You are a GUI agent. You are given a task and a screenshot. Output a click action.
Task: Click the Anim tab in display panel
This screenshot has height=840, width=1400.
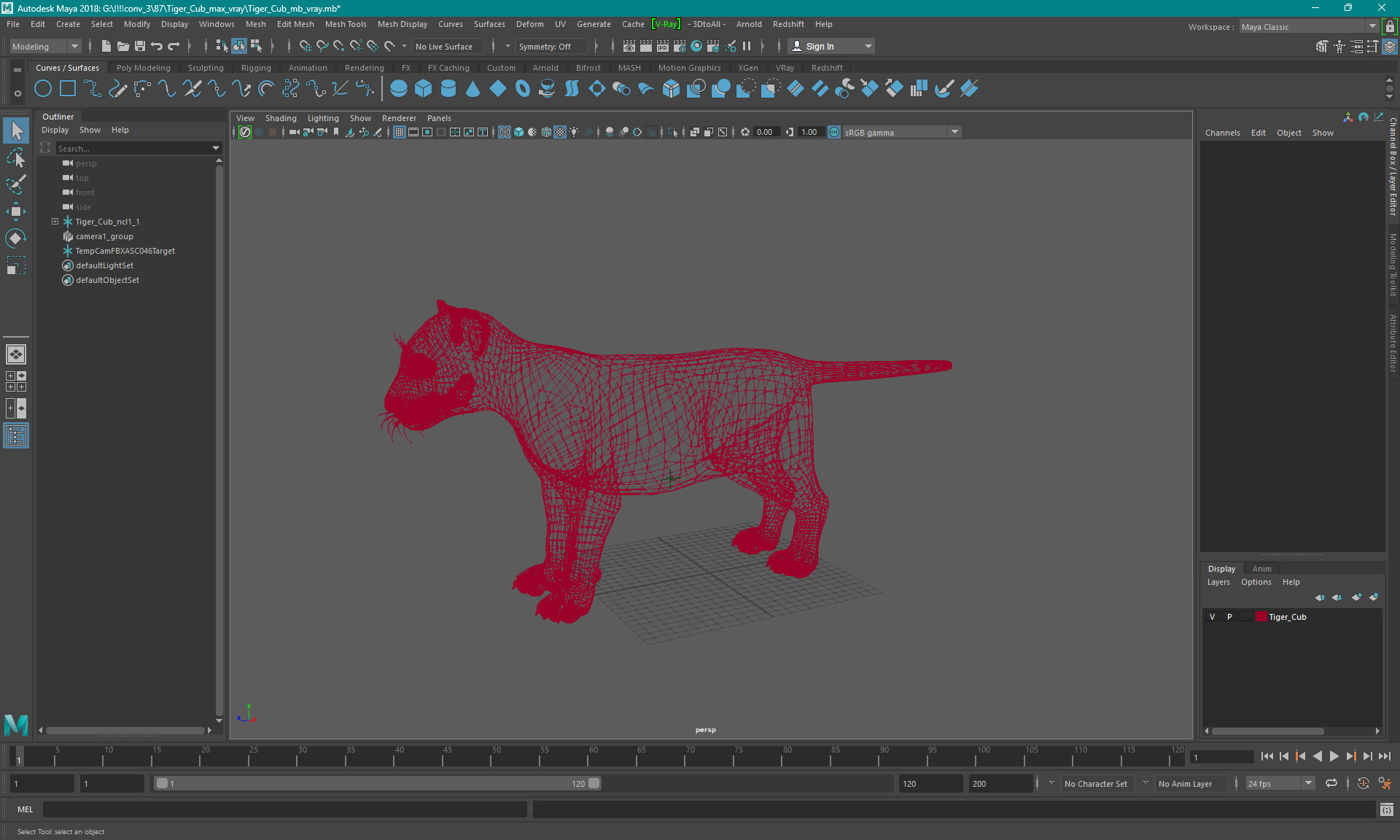tap(1261, 568)
